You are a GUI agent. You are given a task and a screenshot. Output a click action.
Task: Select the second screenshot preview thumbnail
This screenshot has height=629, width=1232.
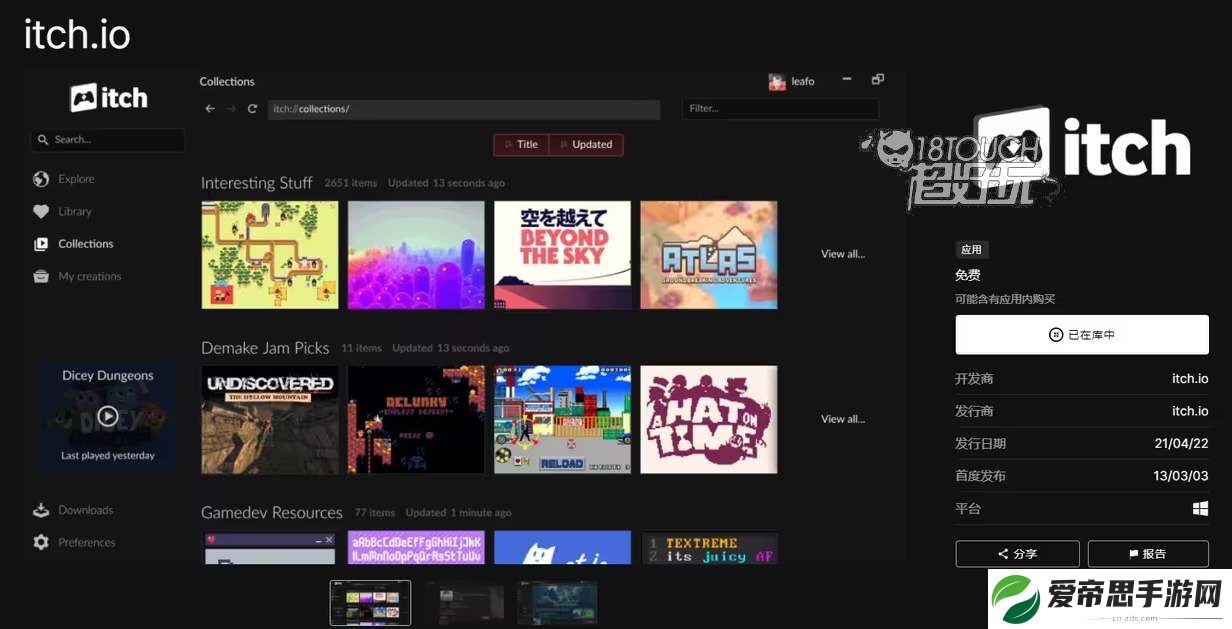click(x=464, y=603)
